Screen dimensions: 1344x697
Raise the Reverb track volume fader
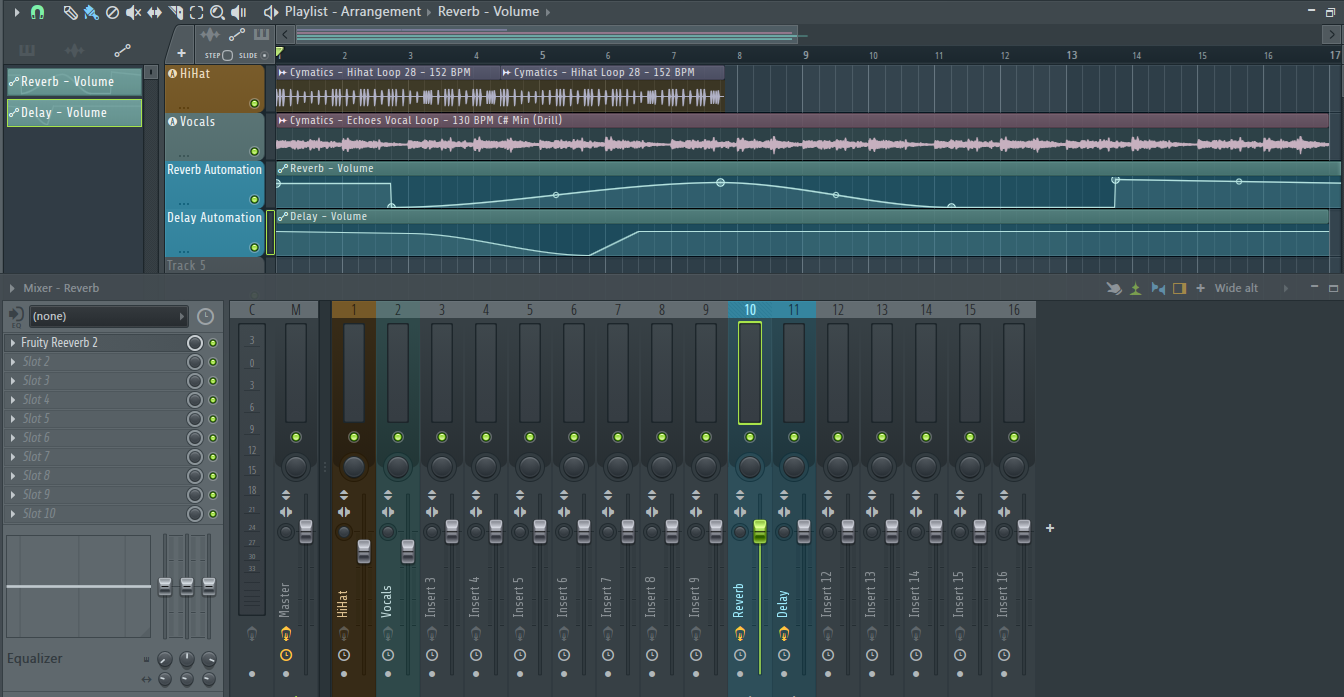point(761,531)
